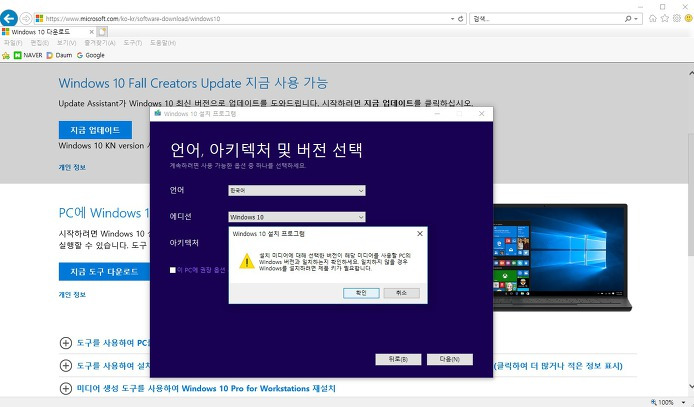Click the Windows 10 laptop image on the page
Screen dimensions: 694x407
562,257
